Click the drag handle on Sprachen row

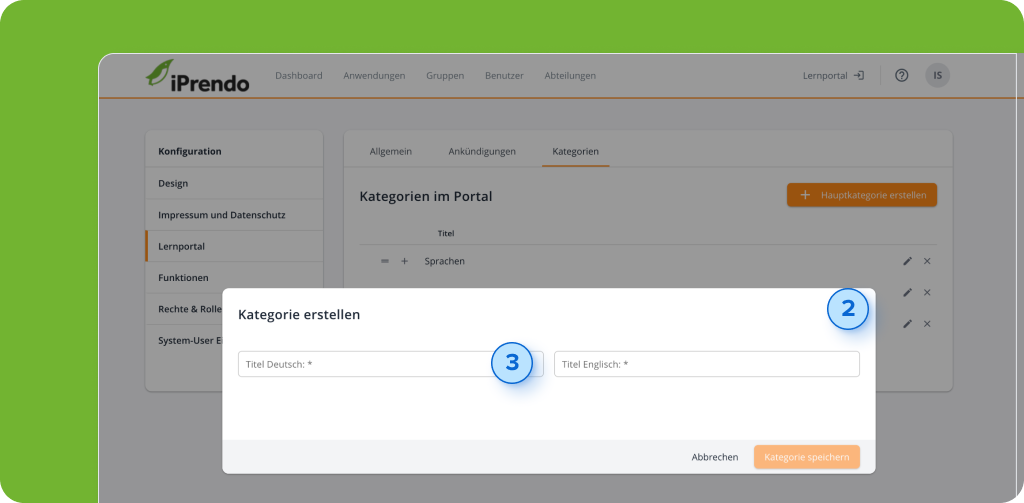click(x=384, y=261)
